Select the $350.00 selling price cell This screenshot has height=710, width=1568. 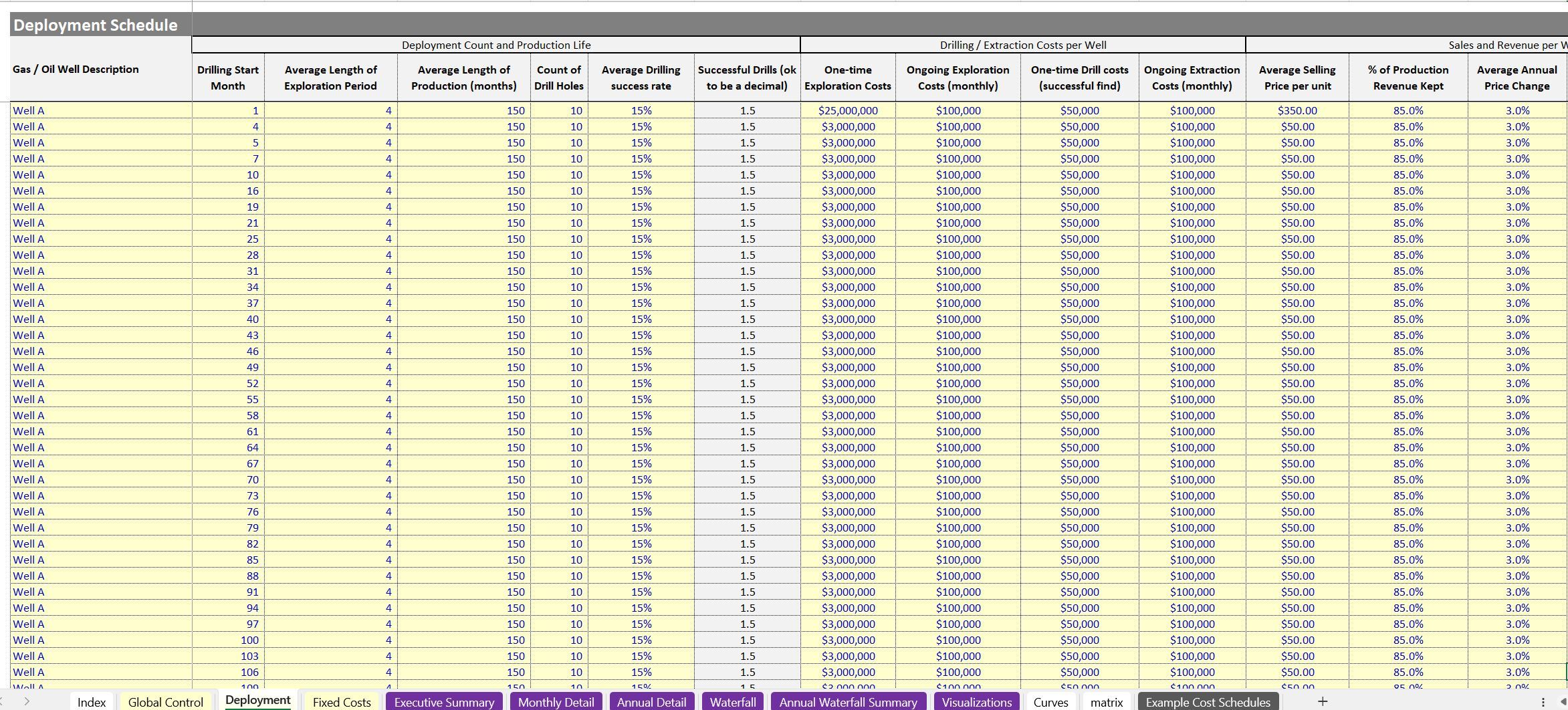click(1297, 110)
